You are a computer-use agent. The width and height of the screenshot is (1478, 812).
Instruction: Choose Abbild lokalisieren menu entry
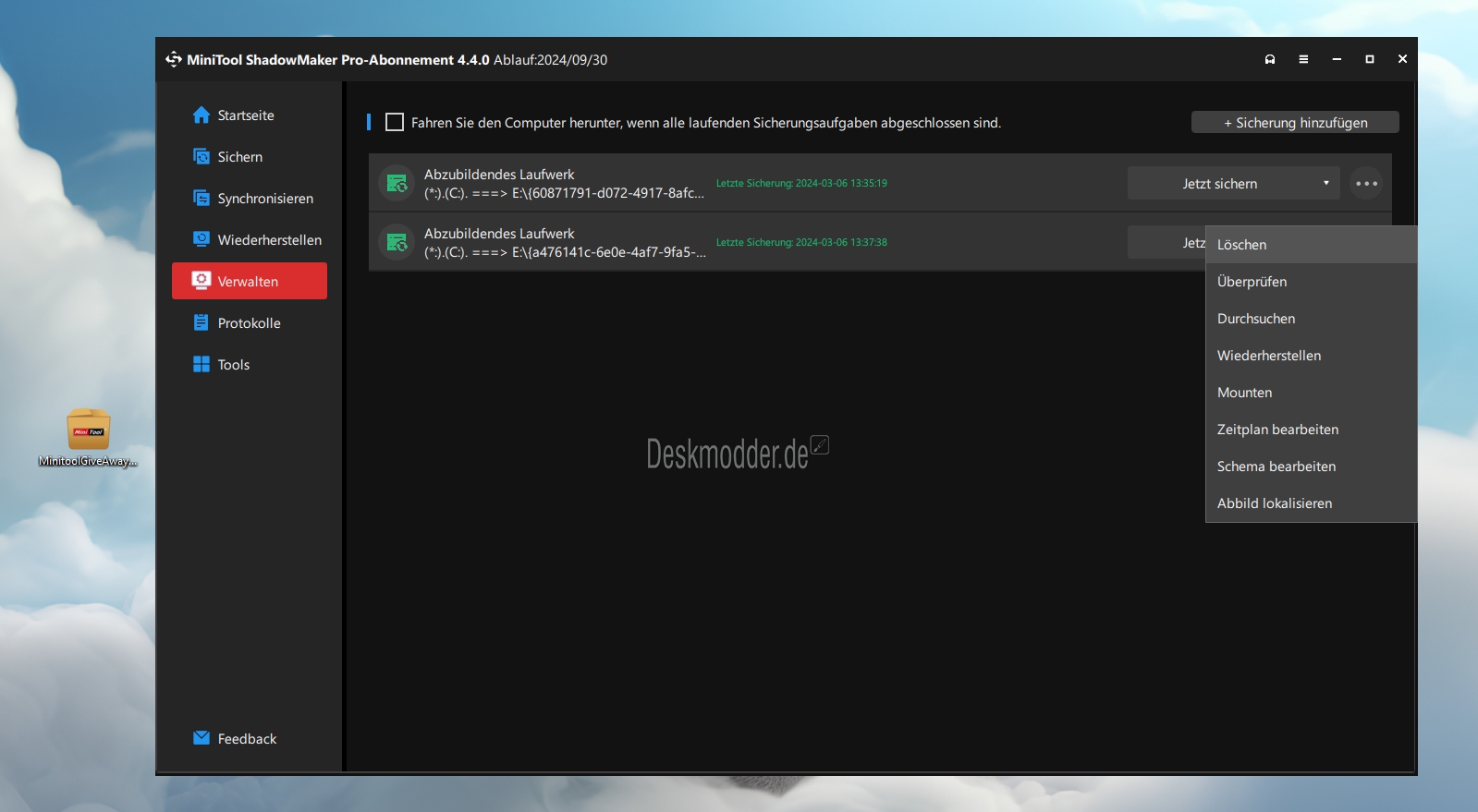1311,503
